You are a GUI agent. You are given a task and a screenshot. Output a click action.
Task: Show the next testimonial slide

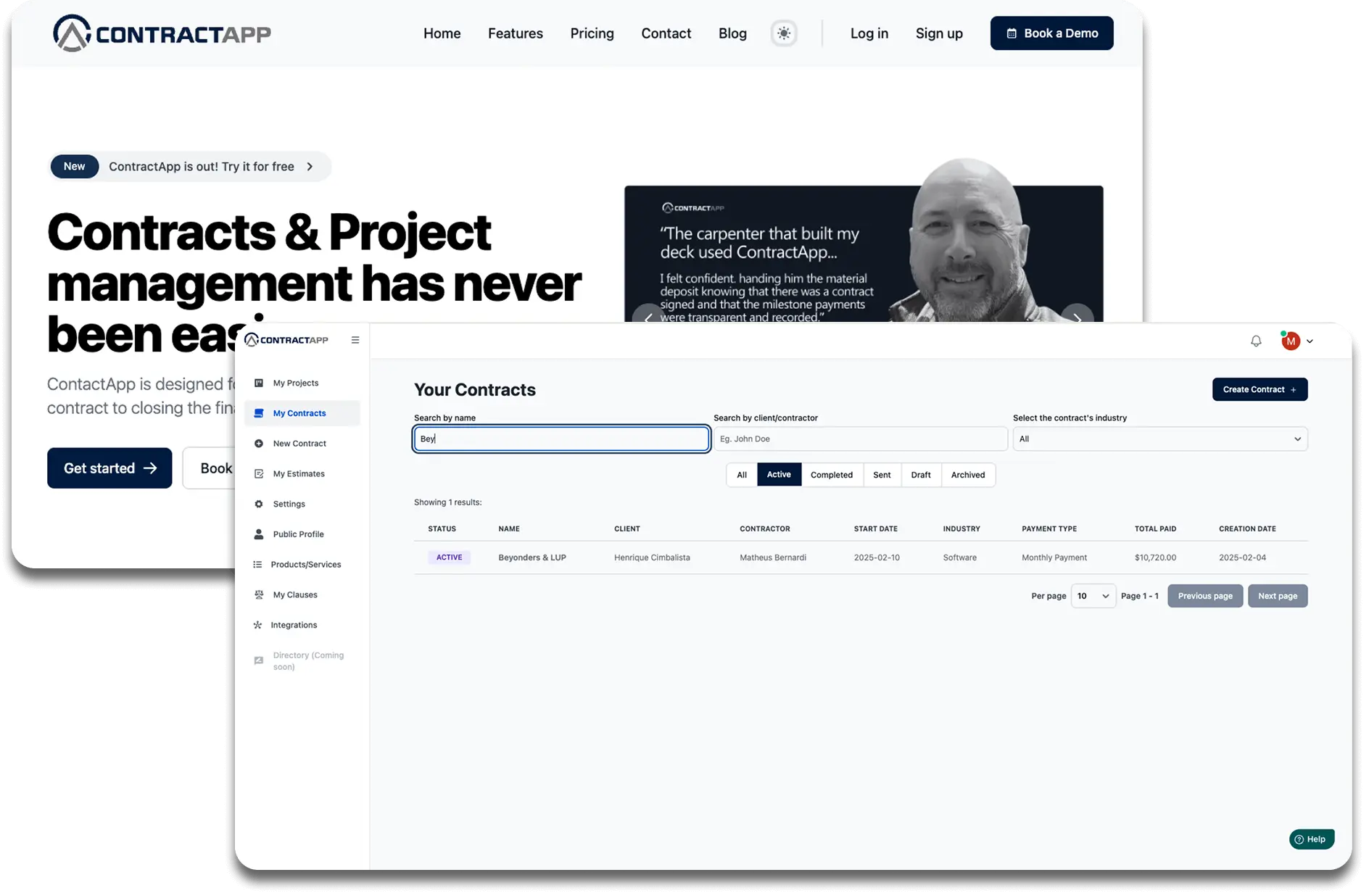1078,317
